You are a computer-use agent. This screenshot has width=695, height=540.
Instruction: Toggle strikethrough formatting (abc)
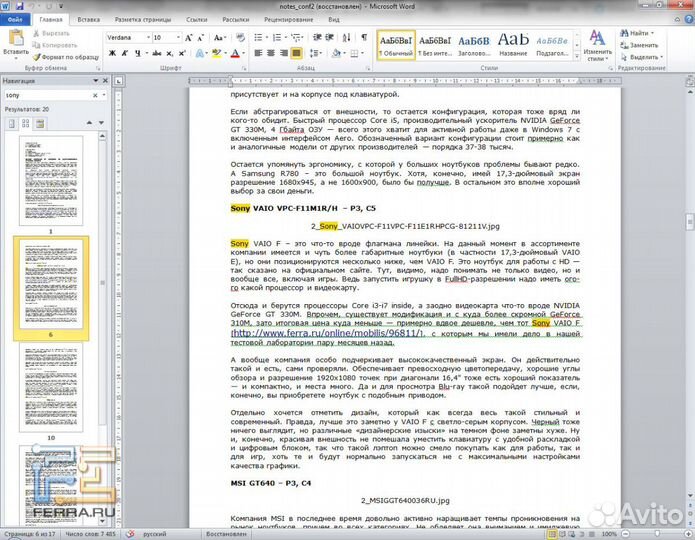156,53
